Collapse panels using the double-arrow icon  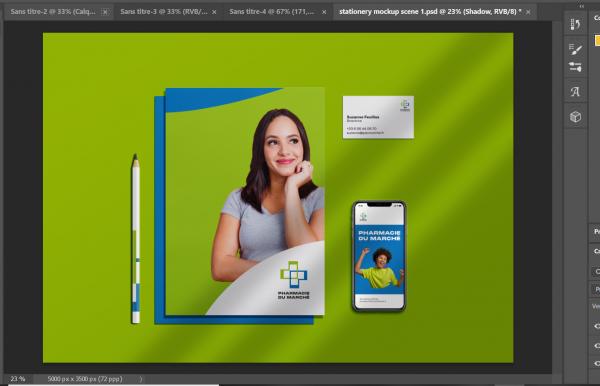coord(582,6)
